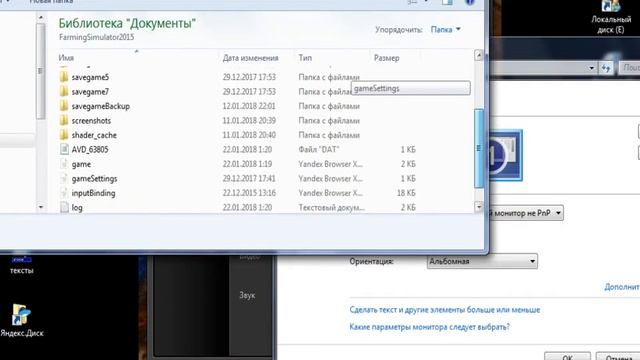Image resolution: width=640 pixels, height=360 pixels.
Task: Select the AVD_63805 DAT file icon
Action: pos(64,149)
